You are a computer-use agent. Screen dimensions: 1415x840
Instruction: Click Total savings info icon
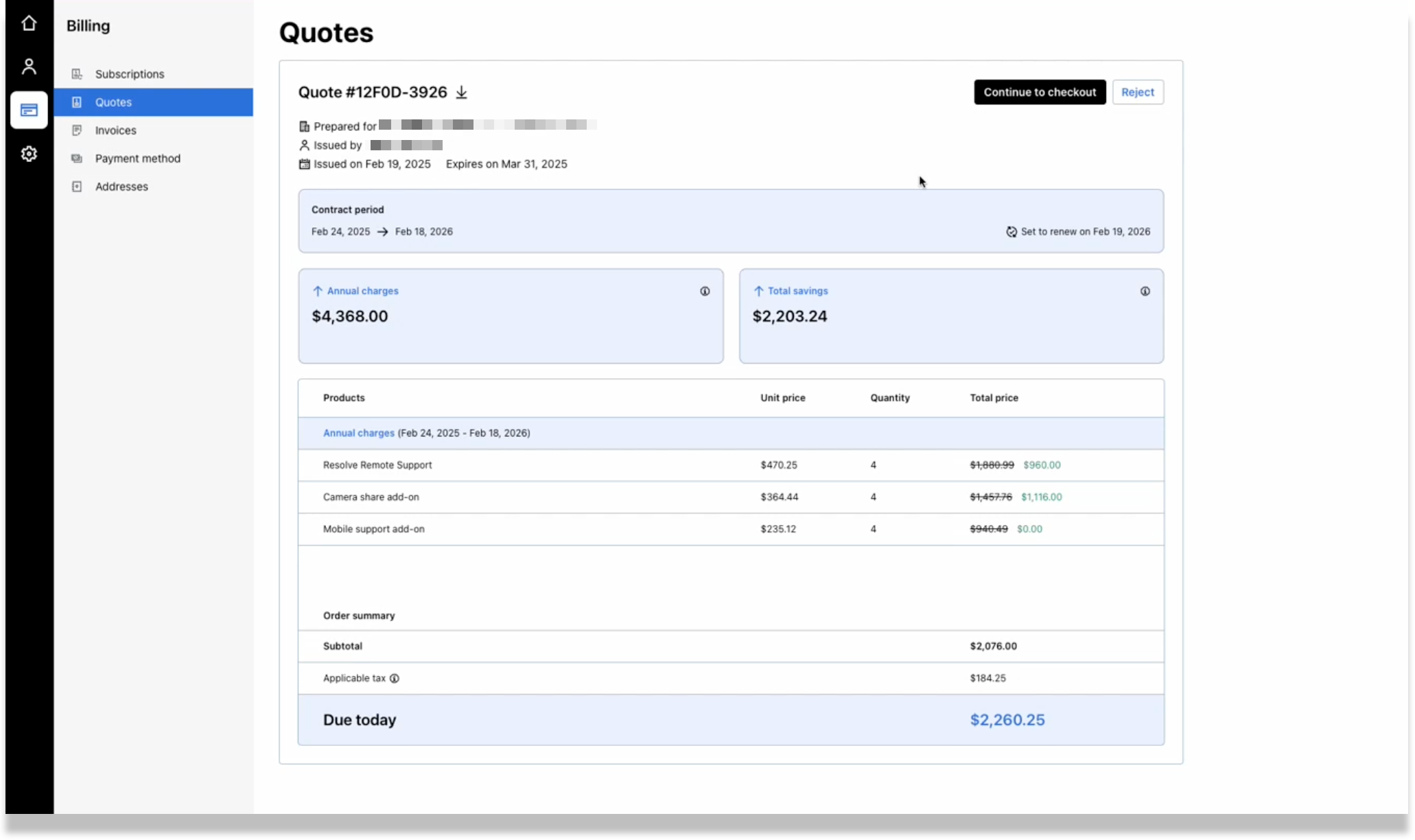tap(1145, 291)
